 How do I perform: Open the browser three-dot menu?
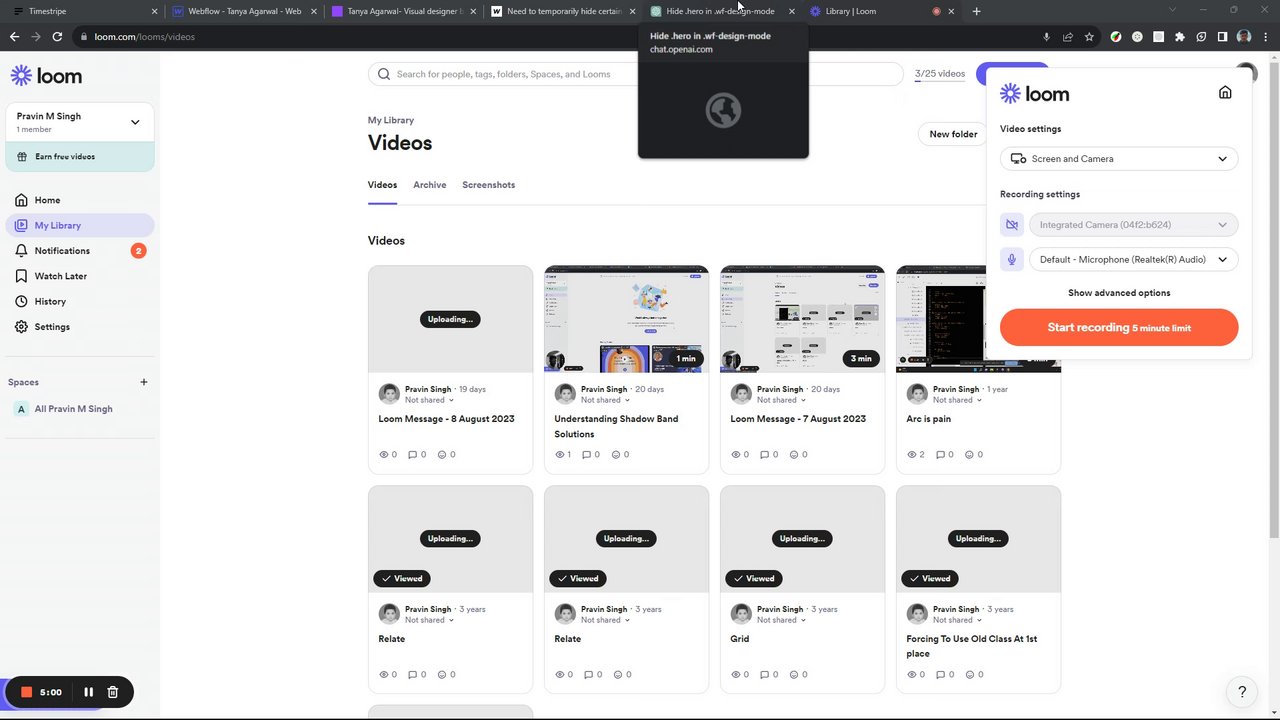click(x=1265, y=37)
